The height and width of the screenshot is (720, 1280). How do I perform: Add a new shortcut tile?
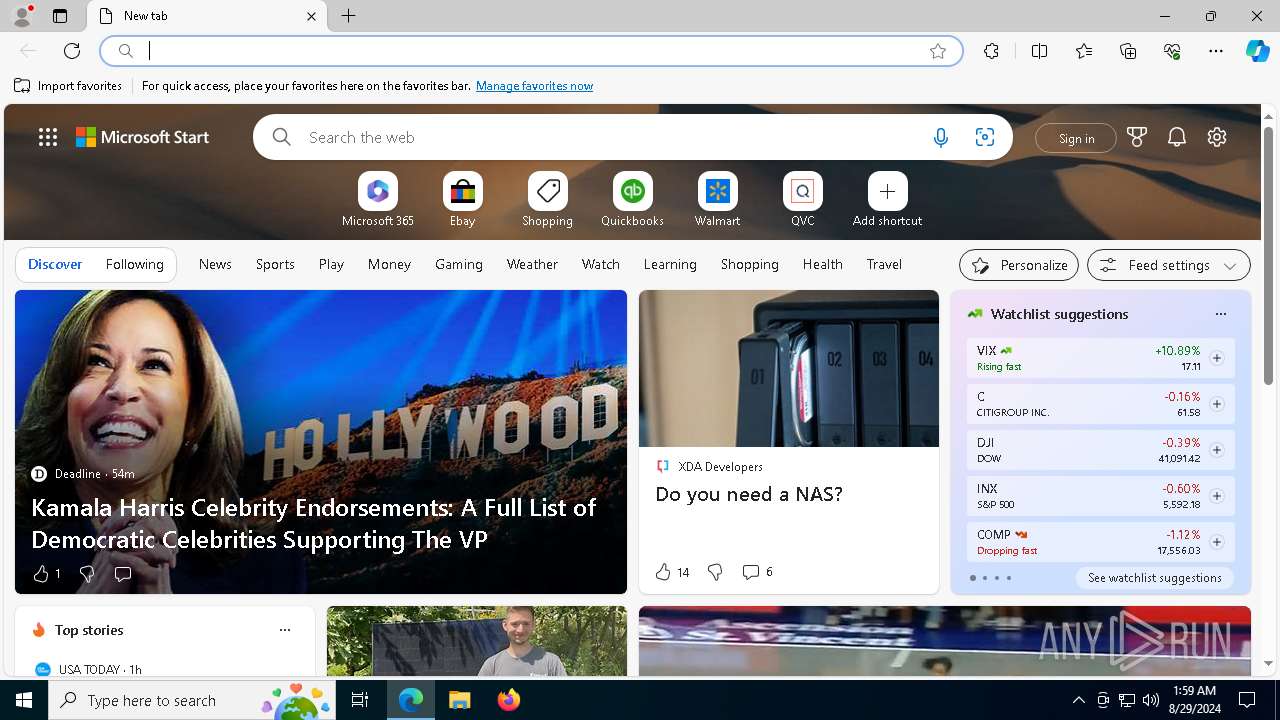pos(888,200)
